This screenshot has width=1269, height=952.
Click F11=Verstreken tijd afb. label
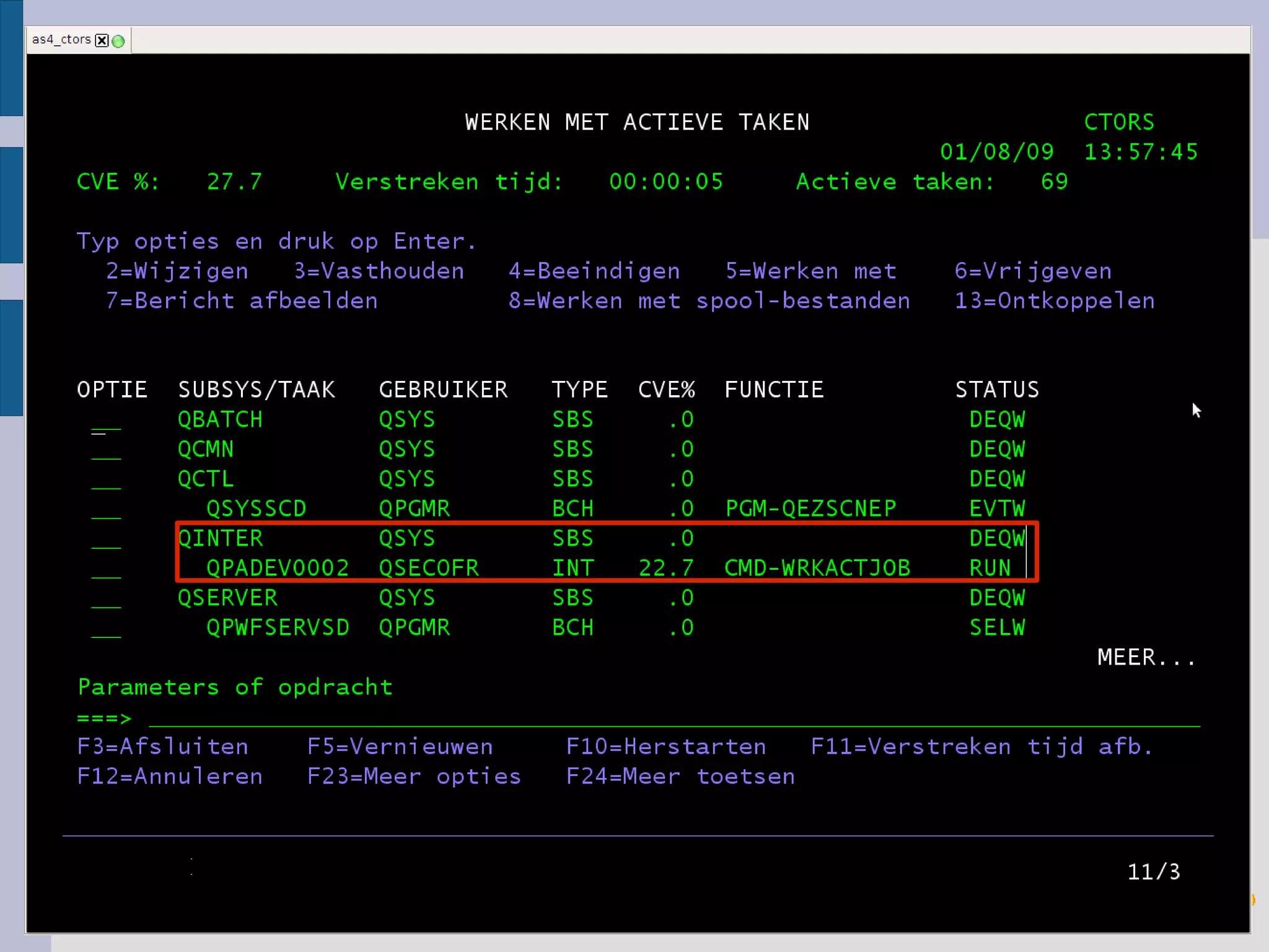[x=981, y=747]
